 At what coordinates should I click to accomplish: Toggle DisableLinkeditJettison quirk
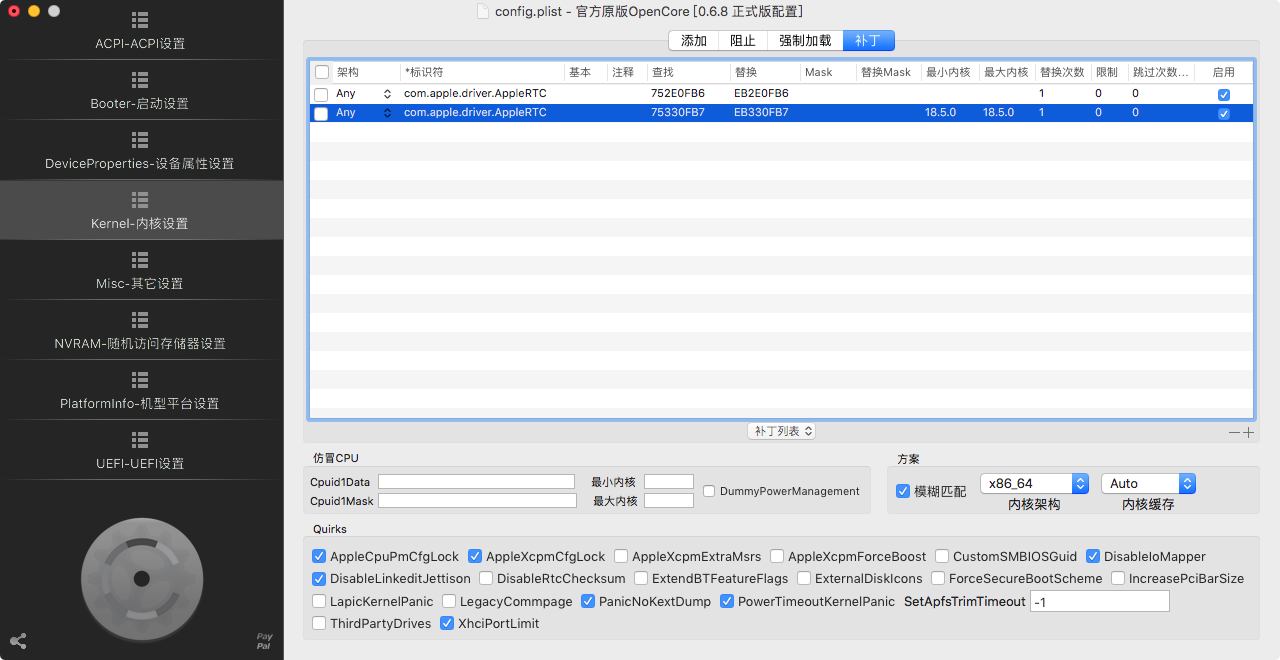coord(319,578)
